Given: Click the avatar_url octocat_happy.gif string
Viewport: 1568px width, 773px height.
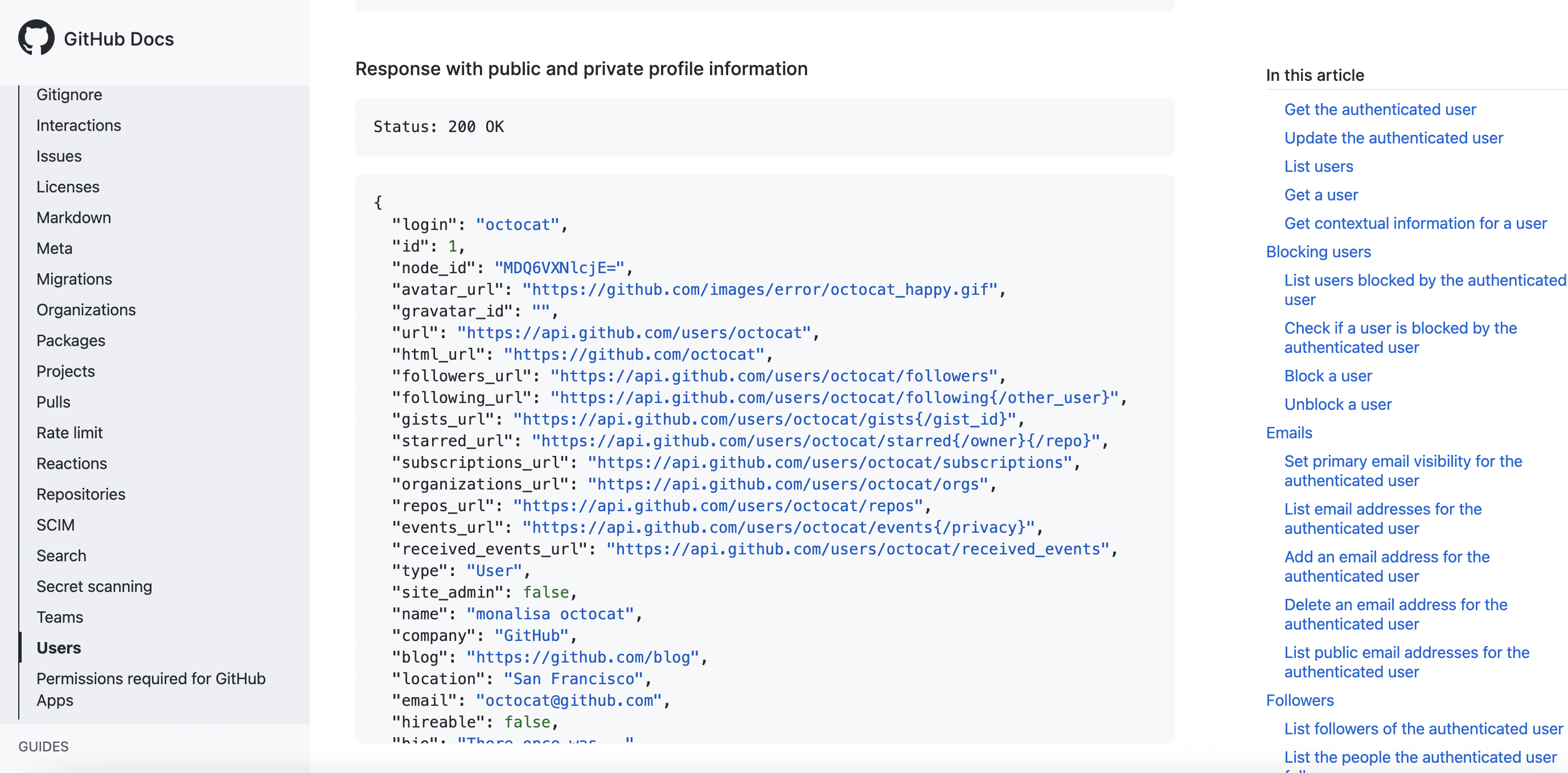Looking at the screenshot, I should [x=760, y=290].
